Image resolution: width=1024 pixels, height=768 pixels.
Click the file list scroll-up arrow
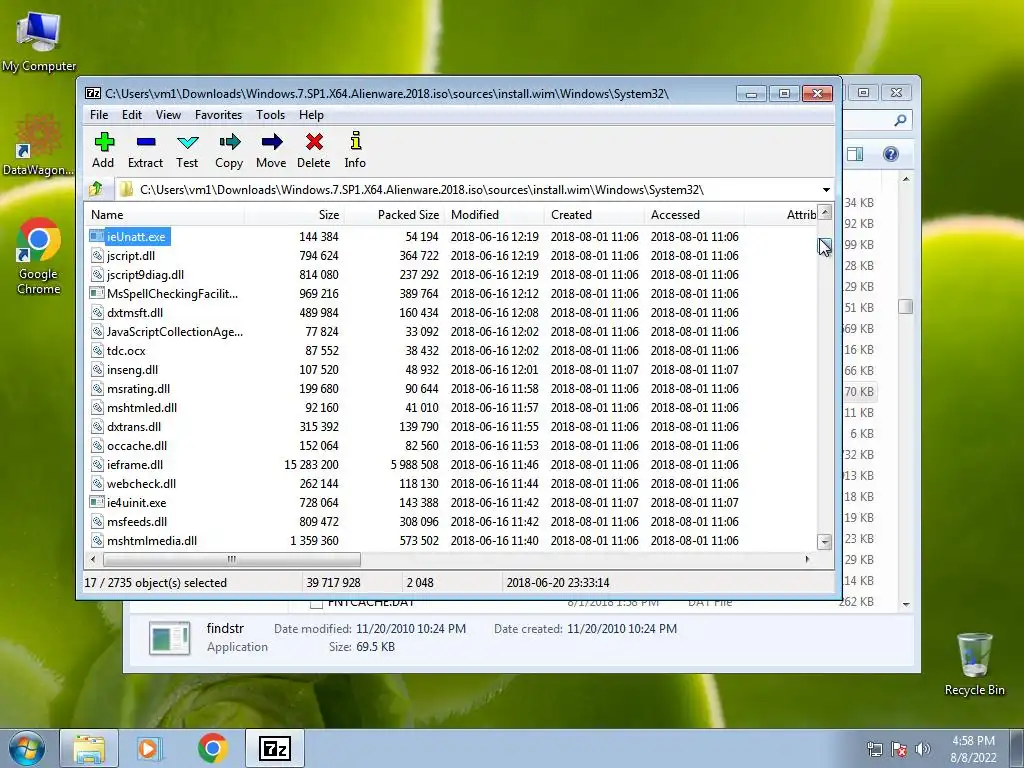tap(825, 212)
